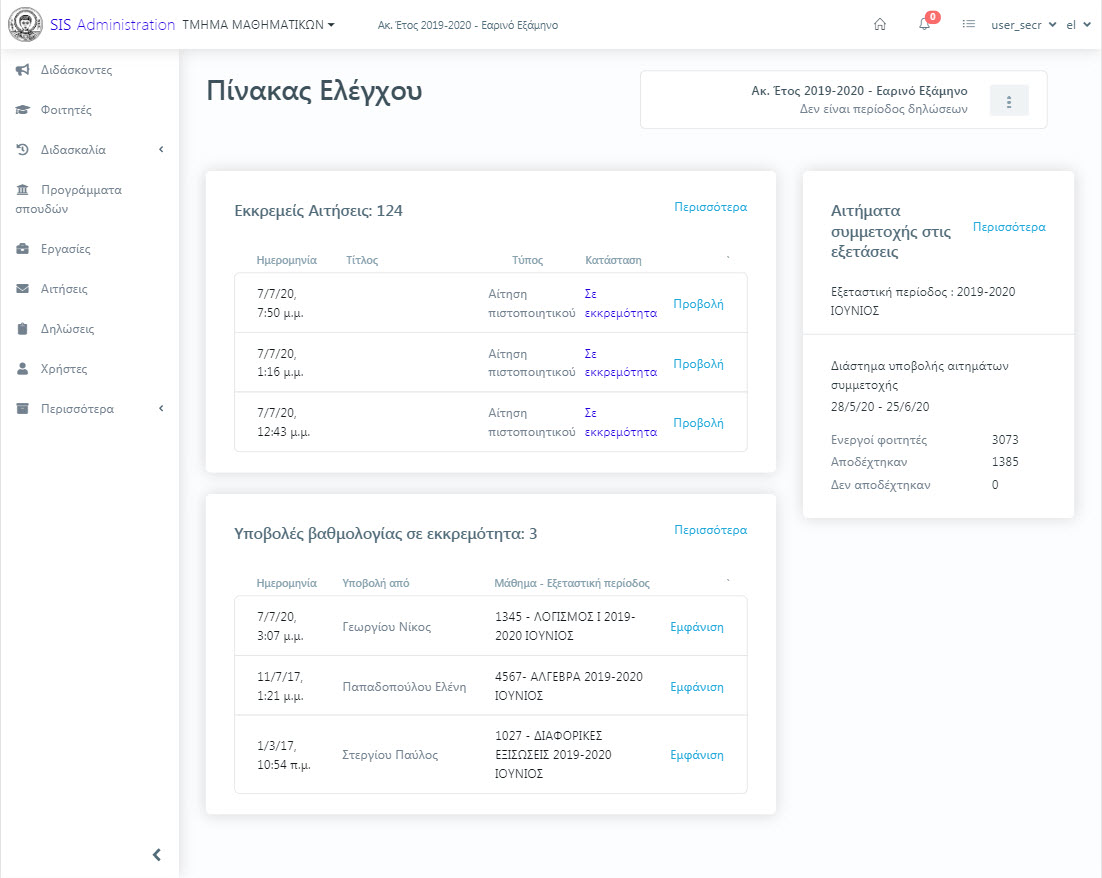
Task: Open the user_secr account dropdown
Action: tap(1023, 25)
